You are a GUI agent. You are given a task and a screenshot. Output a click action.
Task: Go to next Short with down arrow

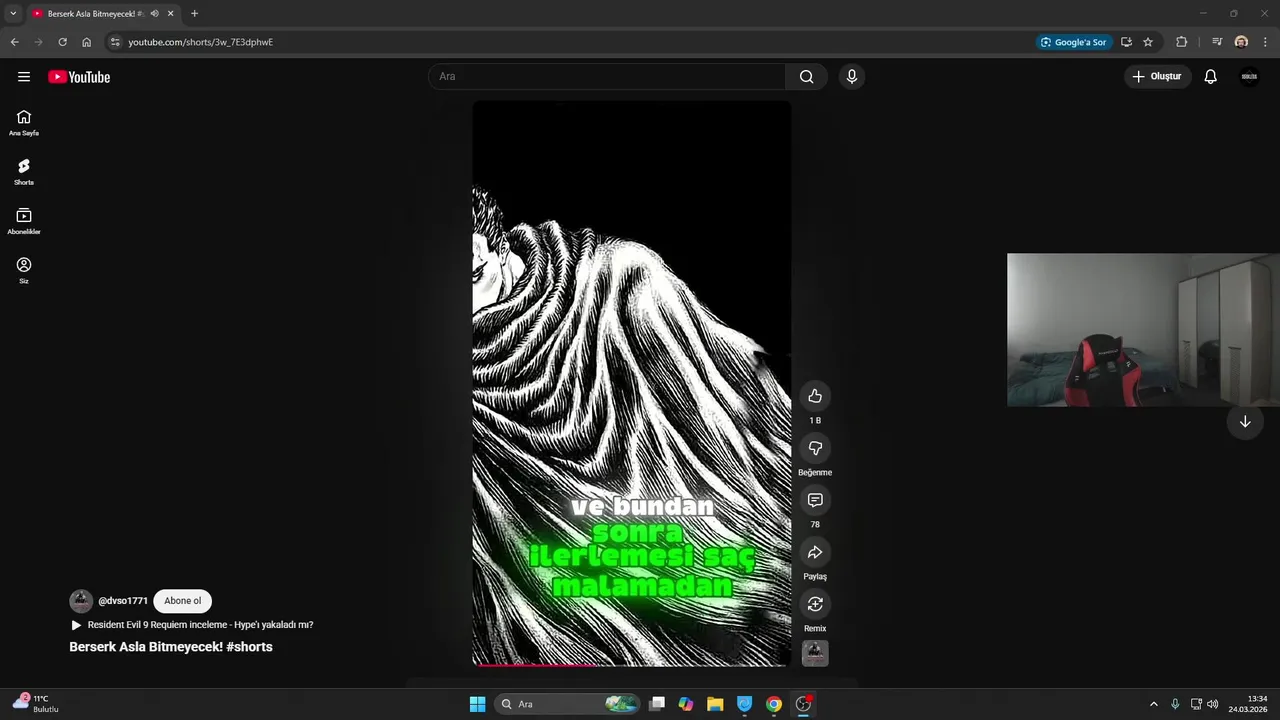click(1245, 422)
